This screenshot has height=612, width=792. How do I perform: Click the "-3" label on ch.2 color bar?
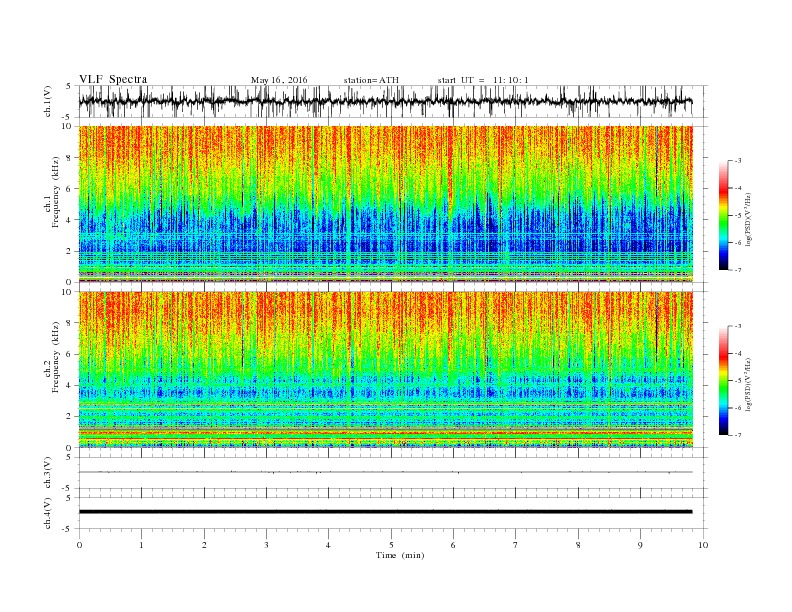[738, 326]
